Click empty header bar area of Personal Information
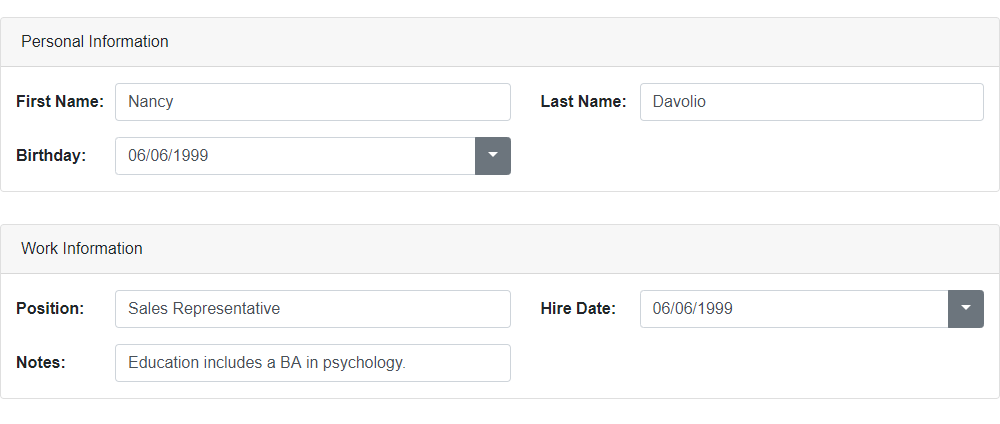This screenshot has height=424, width=1000. [600, 42]
